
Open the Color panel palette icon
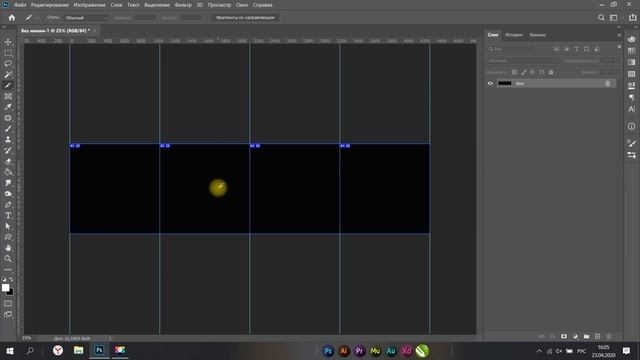tap(631, 39)
